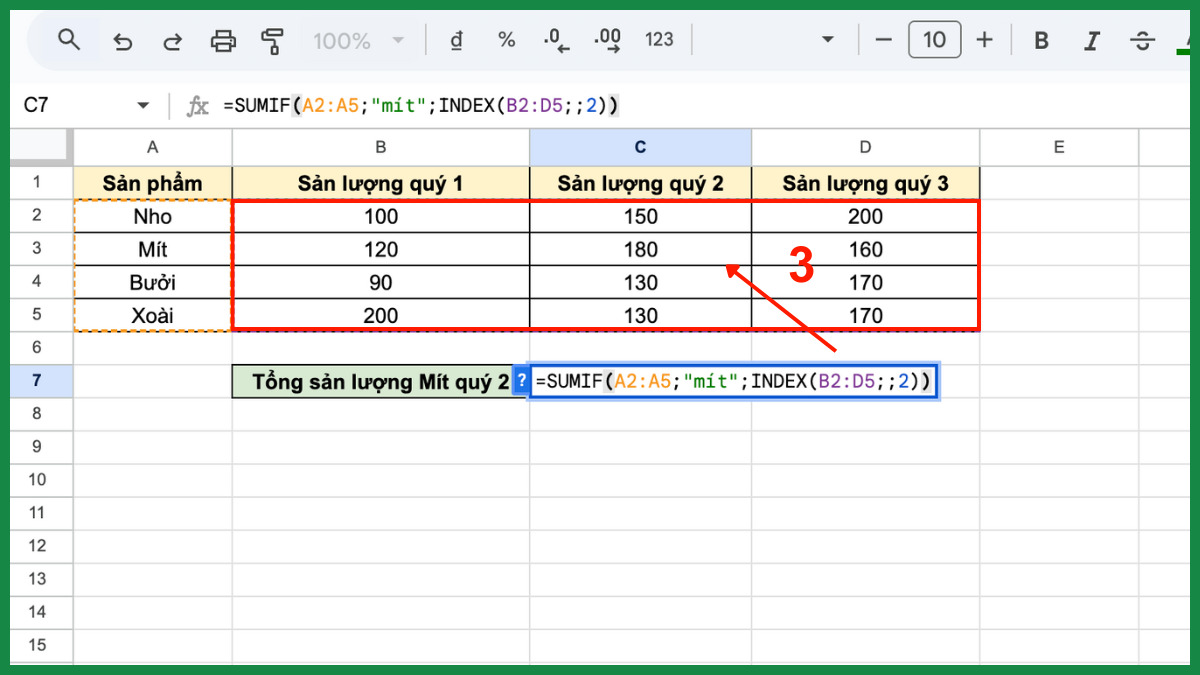Toggle bold formatting
The height and width of the screenshot is (675, 1200).
point(1041,40)
